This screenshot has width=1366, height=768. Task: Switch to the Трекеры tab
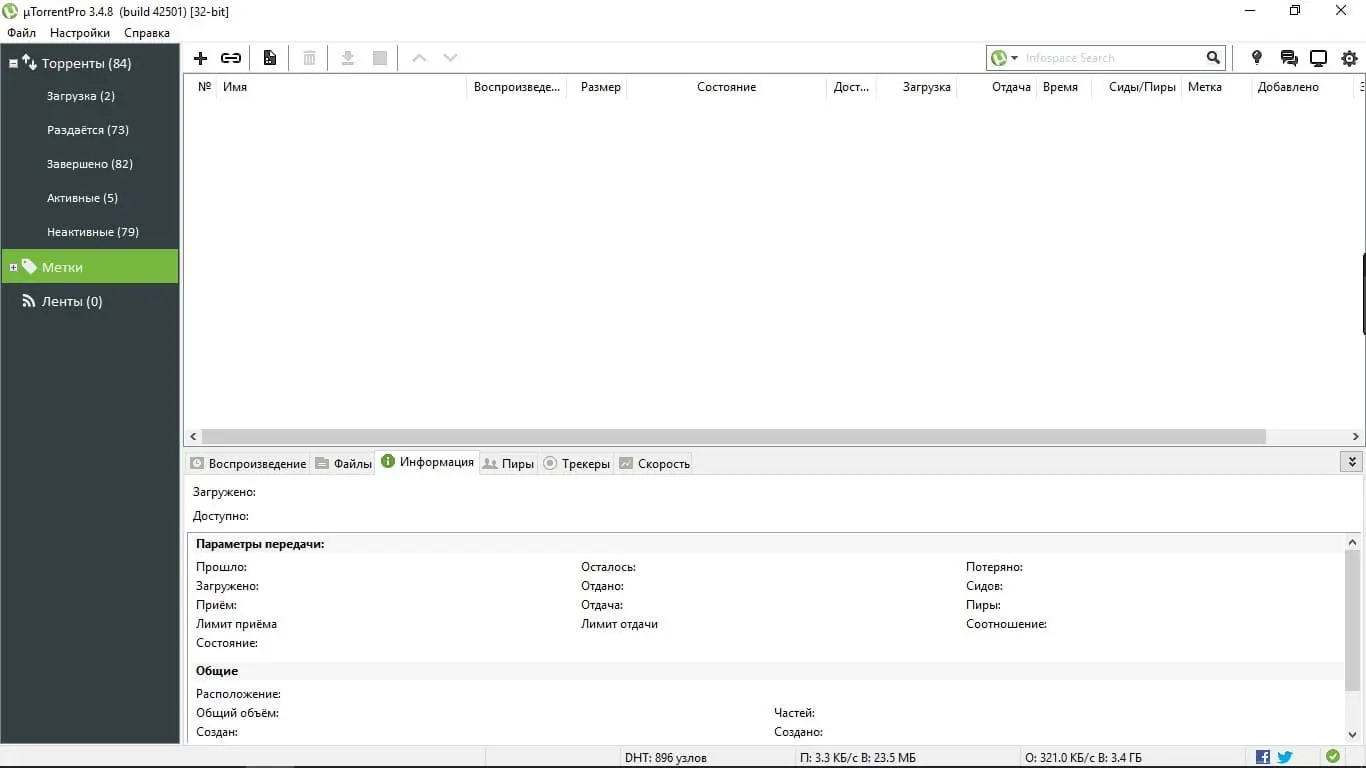(x=585, y=463)
